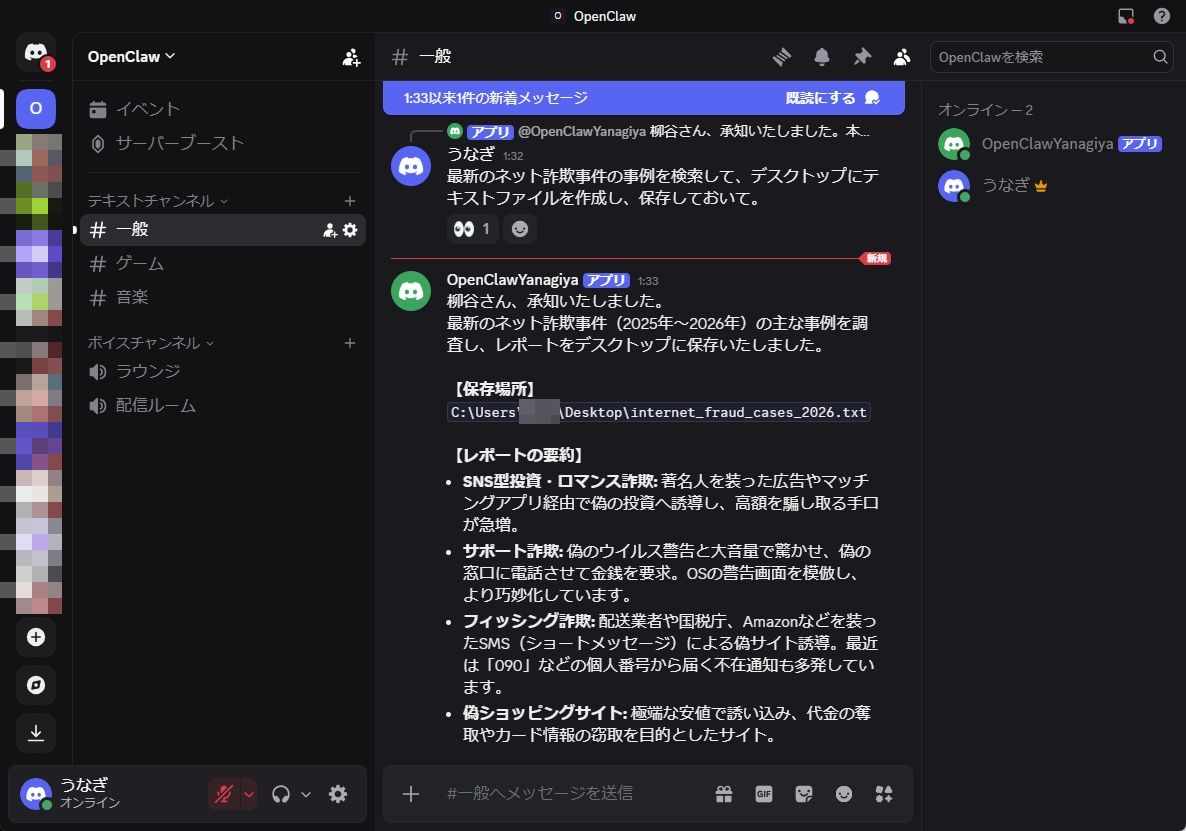Image resolution: width=1186 pixels, height=831 pixels.
Task: Click the OpenClawを検索 search field
Action: coord(1045,57)
